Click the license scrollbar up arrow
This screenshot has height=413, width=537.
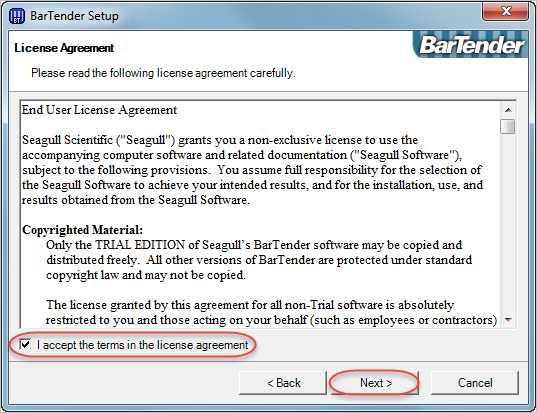(508, 110)
